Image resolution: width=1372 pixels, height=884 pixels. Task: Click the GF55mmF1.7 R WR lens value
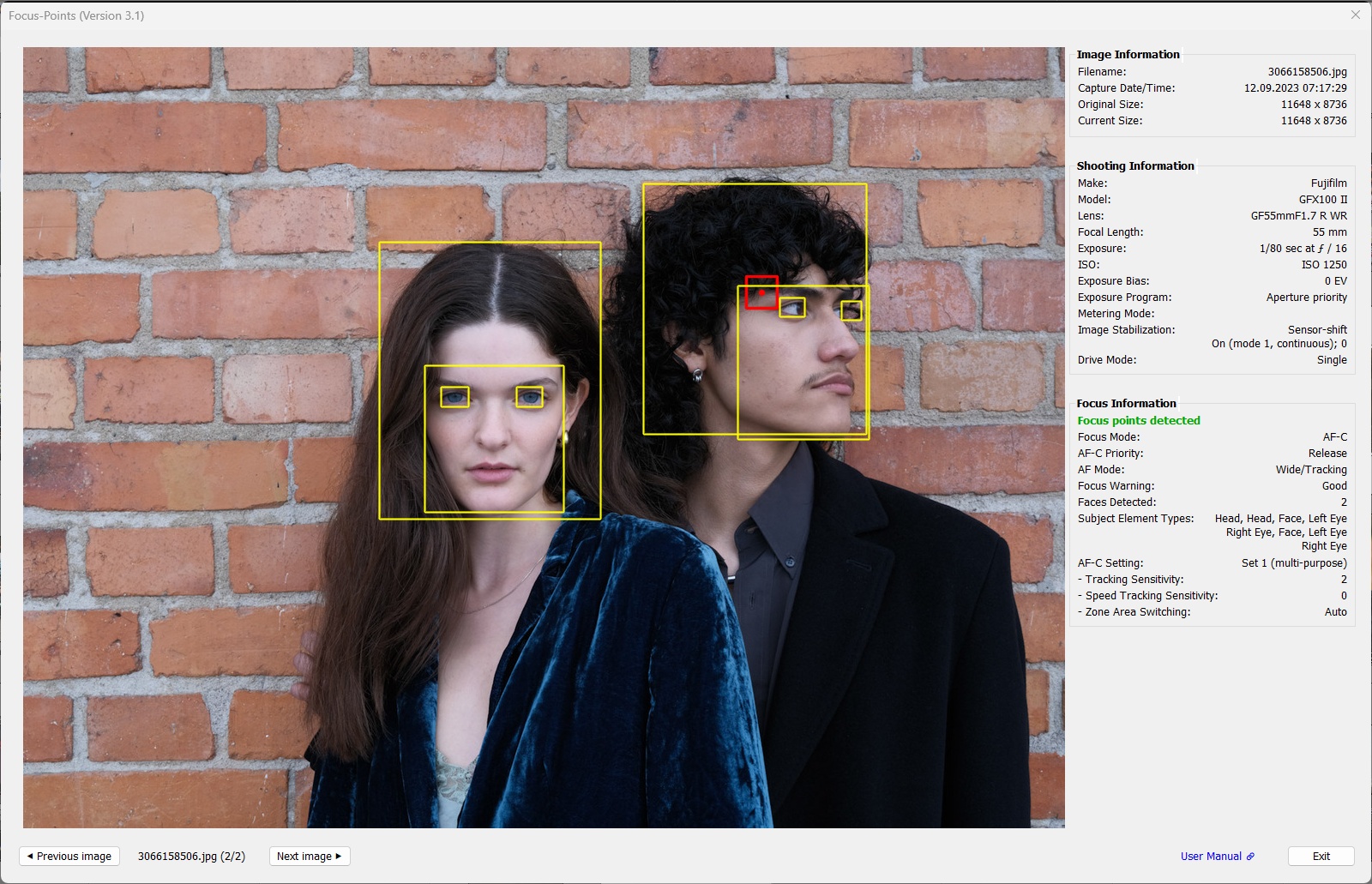click(1298, 216)
